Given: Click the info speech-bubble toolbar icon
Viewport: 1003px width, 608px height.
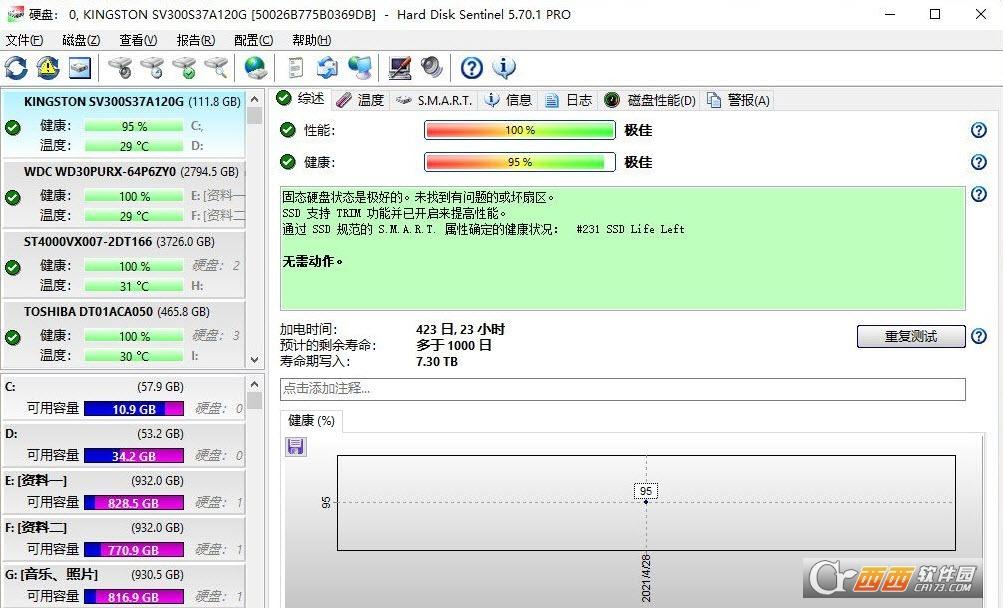Looking at the screenshot, I should coord(504,67).
